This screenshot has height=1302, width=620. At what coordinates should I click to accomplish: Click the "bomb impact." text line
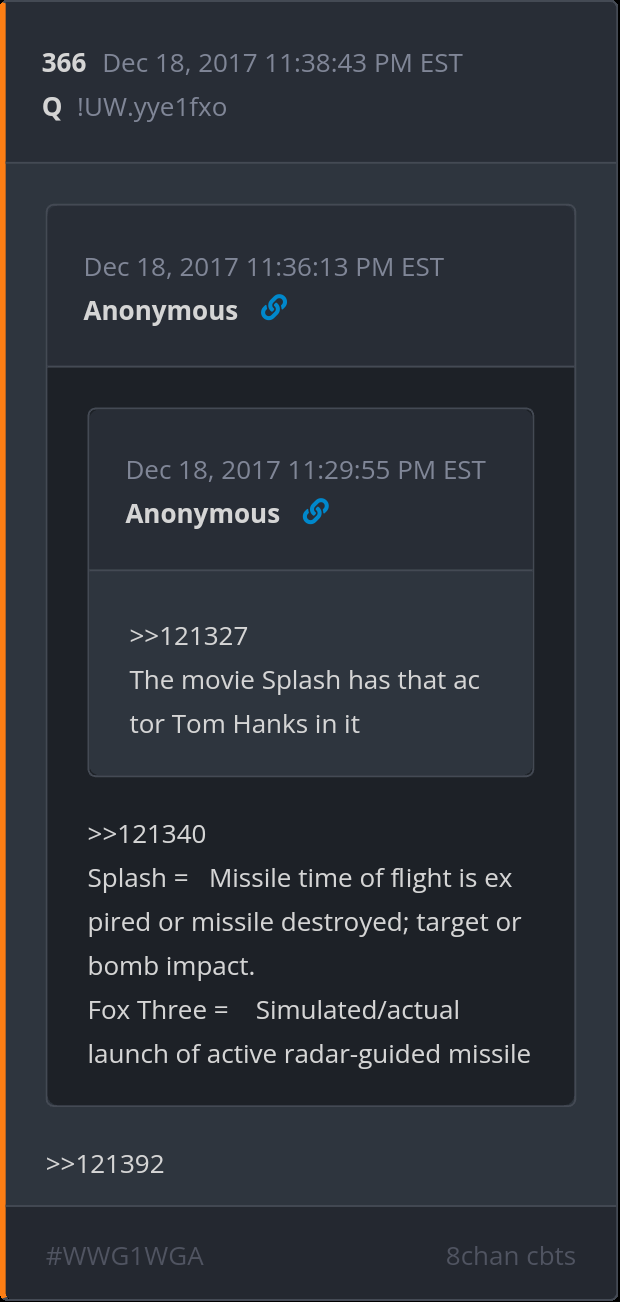[171, 966]
